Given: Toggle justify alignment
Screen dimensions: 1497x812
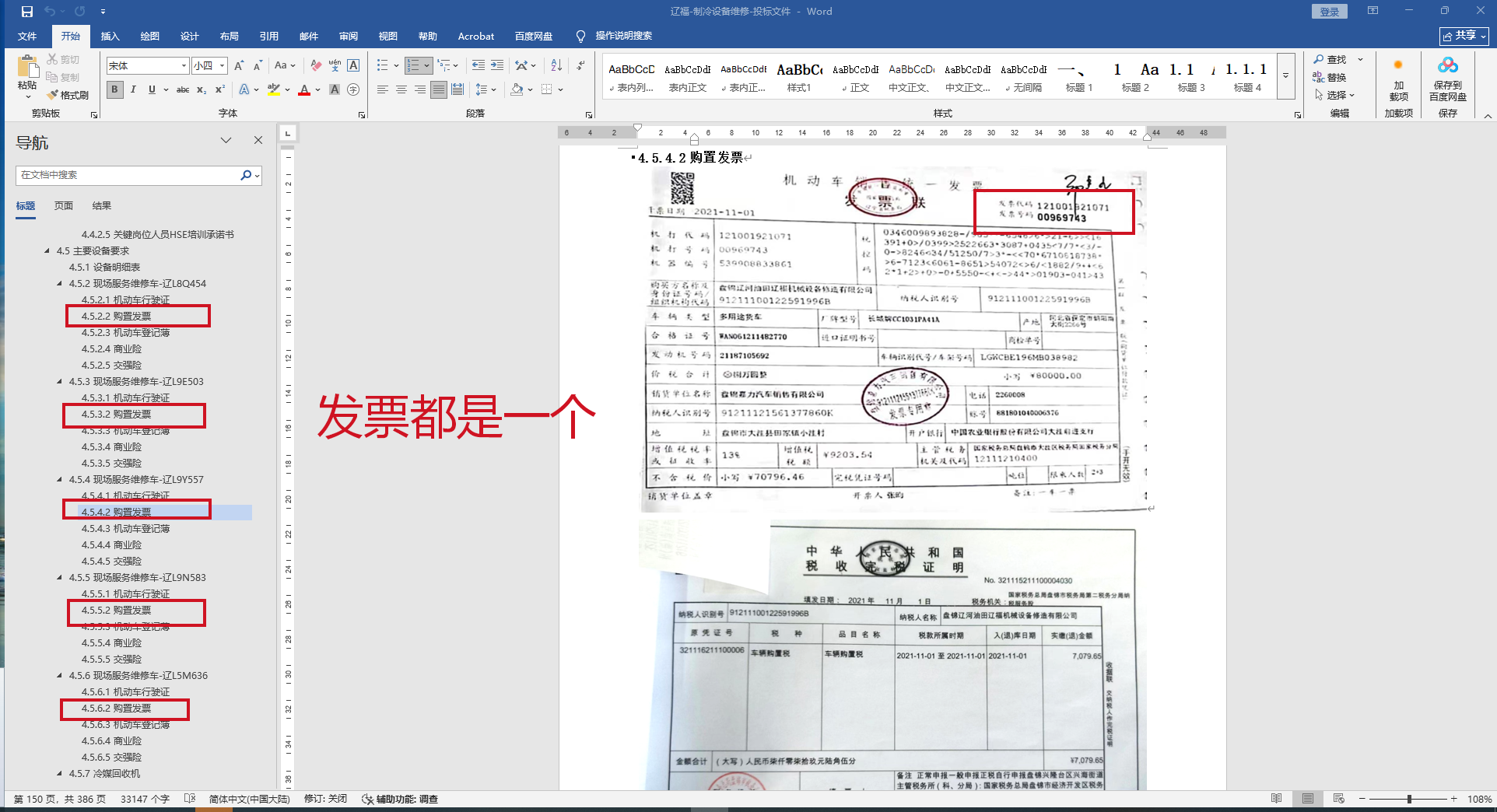Looking at the screenshot, I should pos(439,89).
